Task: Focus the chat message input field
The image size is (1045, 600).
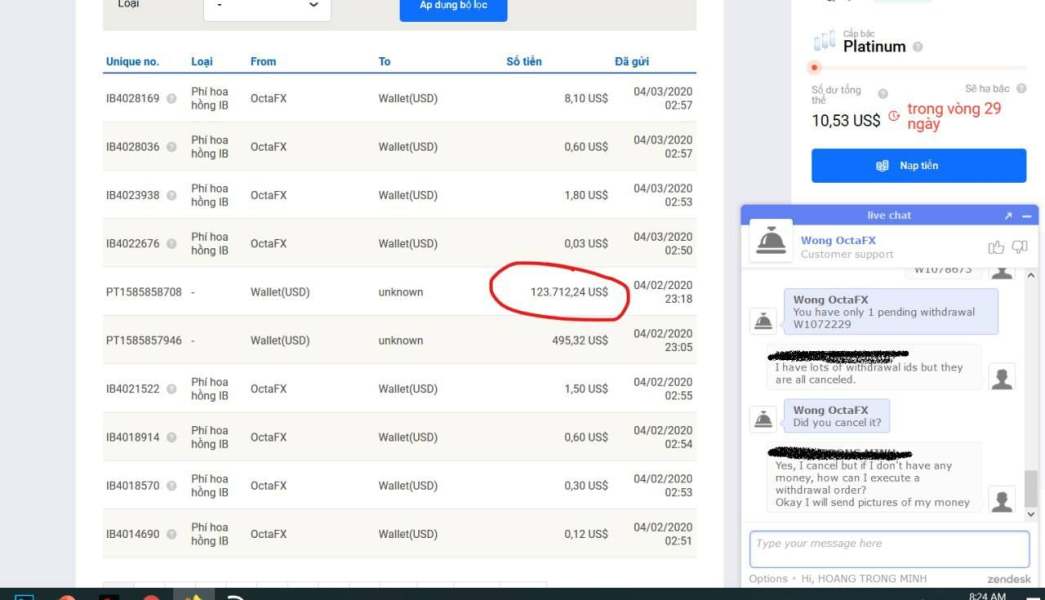Action: pos(889,549)
